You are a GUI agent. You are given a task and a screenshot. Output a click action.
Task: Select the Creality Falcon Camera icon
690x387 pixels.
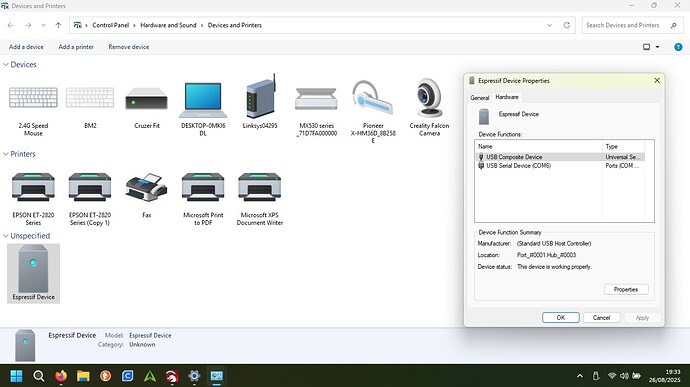(x=429, y=97)
